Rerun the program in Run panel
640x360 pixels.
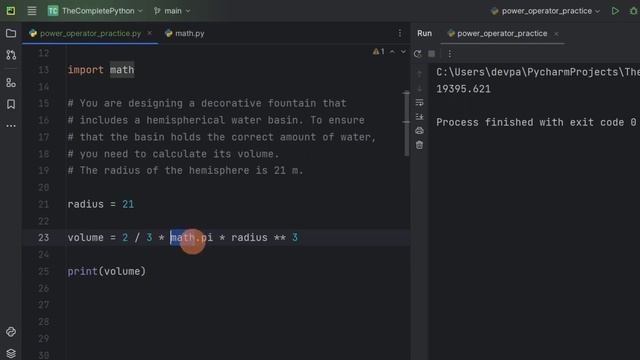coord(417,54)
